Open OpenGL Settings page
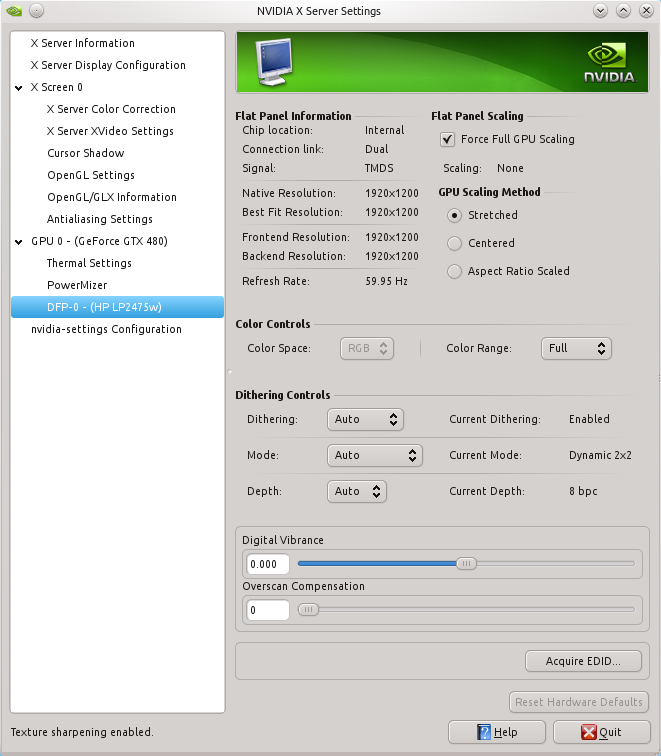This screenshot has width=661, height=756. (x=91, y=175)
